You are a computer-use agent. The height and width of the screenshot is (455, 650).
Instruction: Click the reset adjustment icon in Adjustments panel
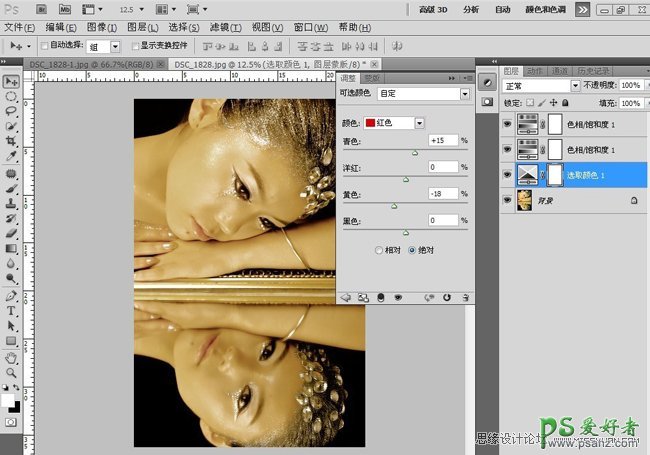pyautogui.click(x=446, y=297)
